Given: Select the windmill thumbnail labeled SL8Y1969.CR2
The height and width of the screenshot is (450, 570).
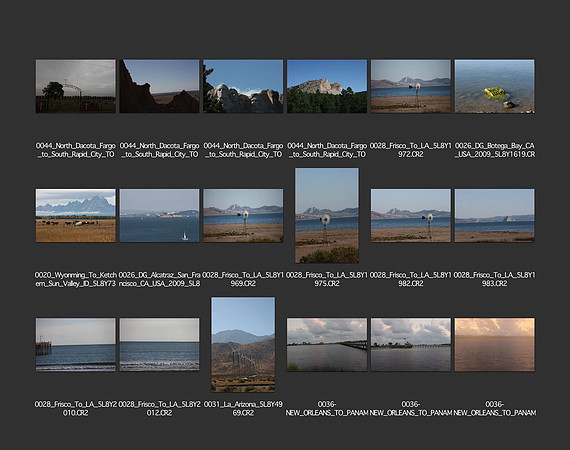Looking at the screenshot, I should coord(243,215).
